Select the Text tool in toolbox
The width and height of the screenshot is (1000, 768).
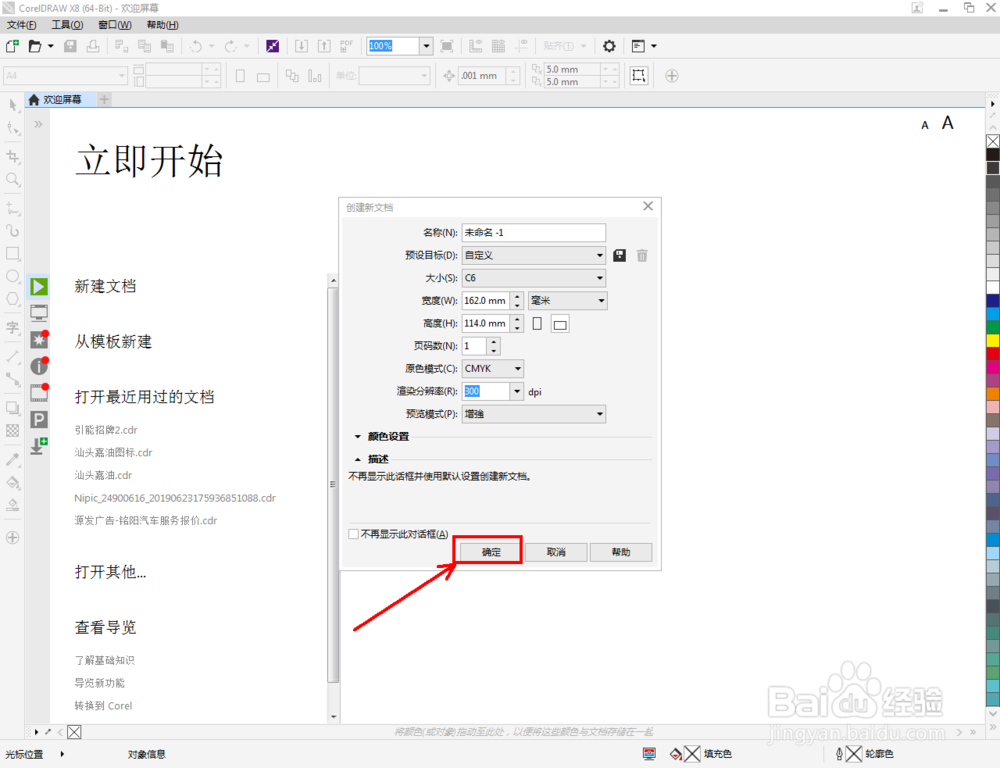click(x=13, y=328)
